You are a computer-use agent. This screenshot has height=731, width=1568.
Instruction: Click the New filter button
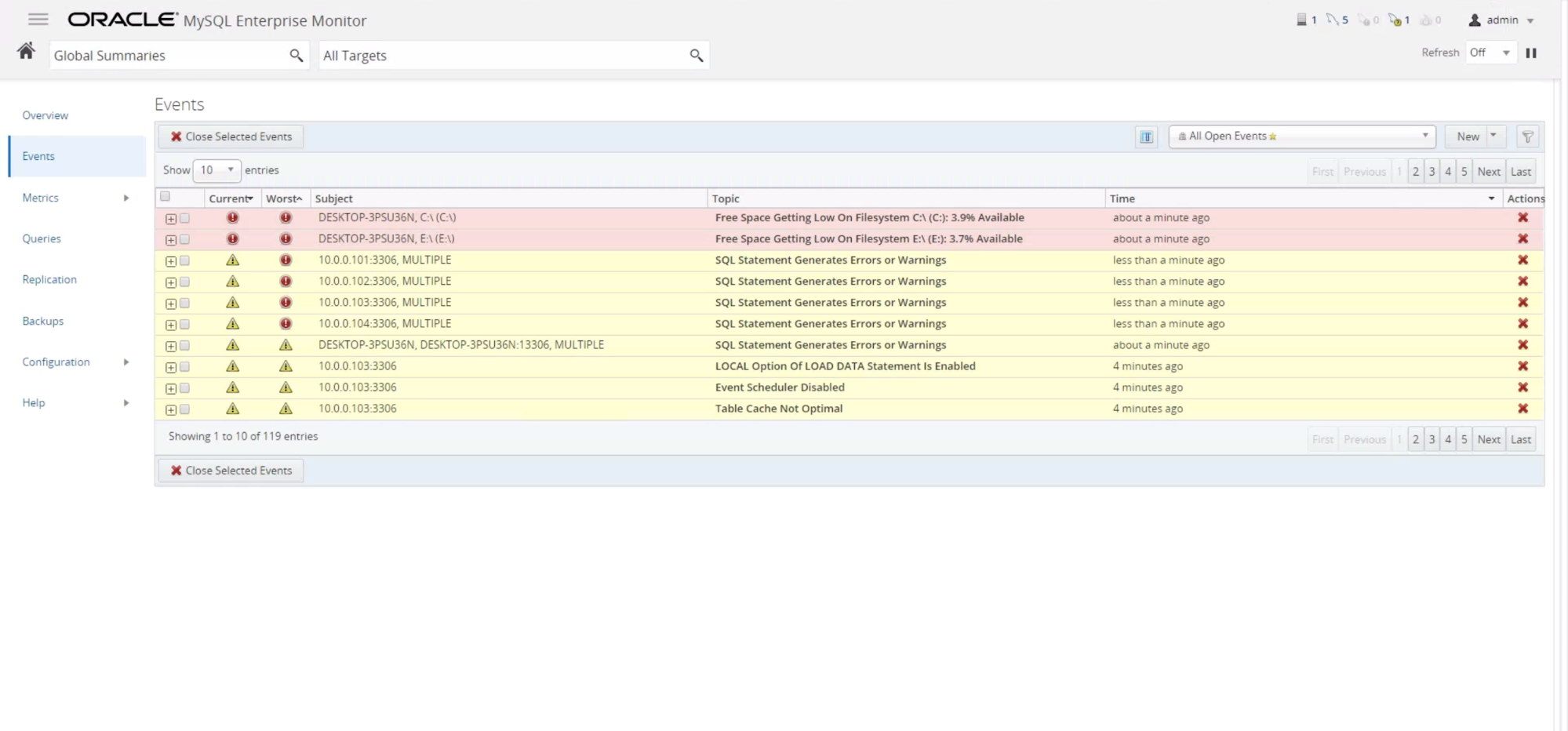click(1467, 136)
